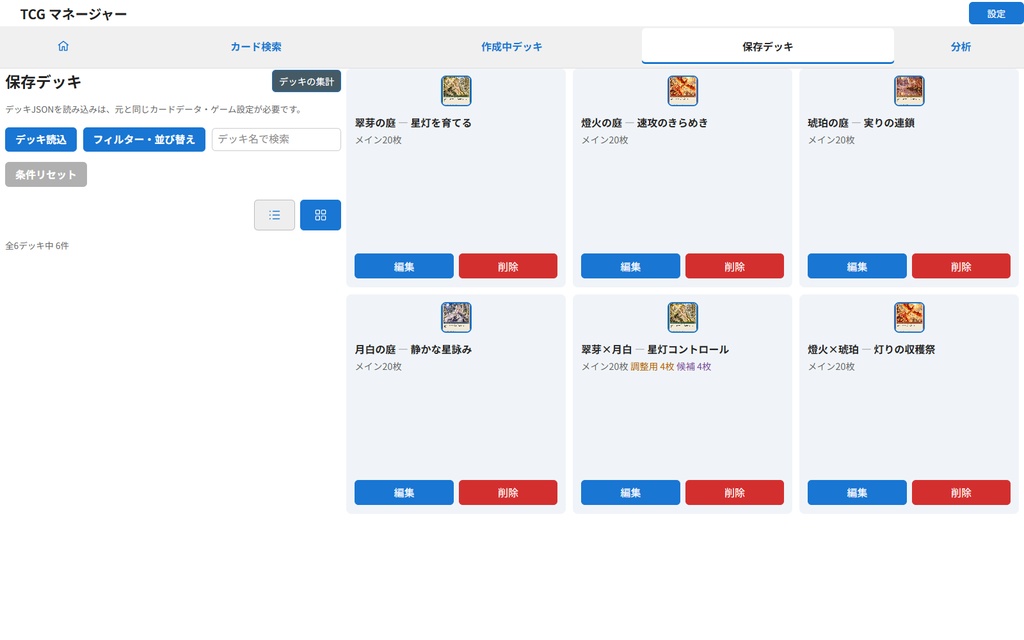Click the title 燈火×琥珀 ─ 灯りの収穫祭

871,349
